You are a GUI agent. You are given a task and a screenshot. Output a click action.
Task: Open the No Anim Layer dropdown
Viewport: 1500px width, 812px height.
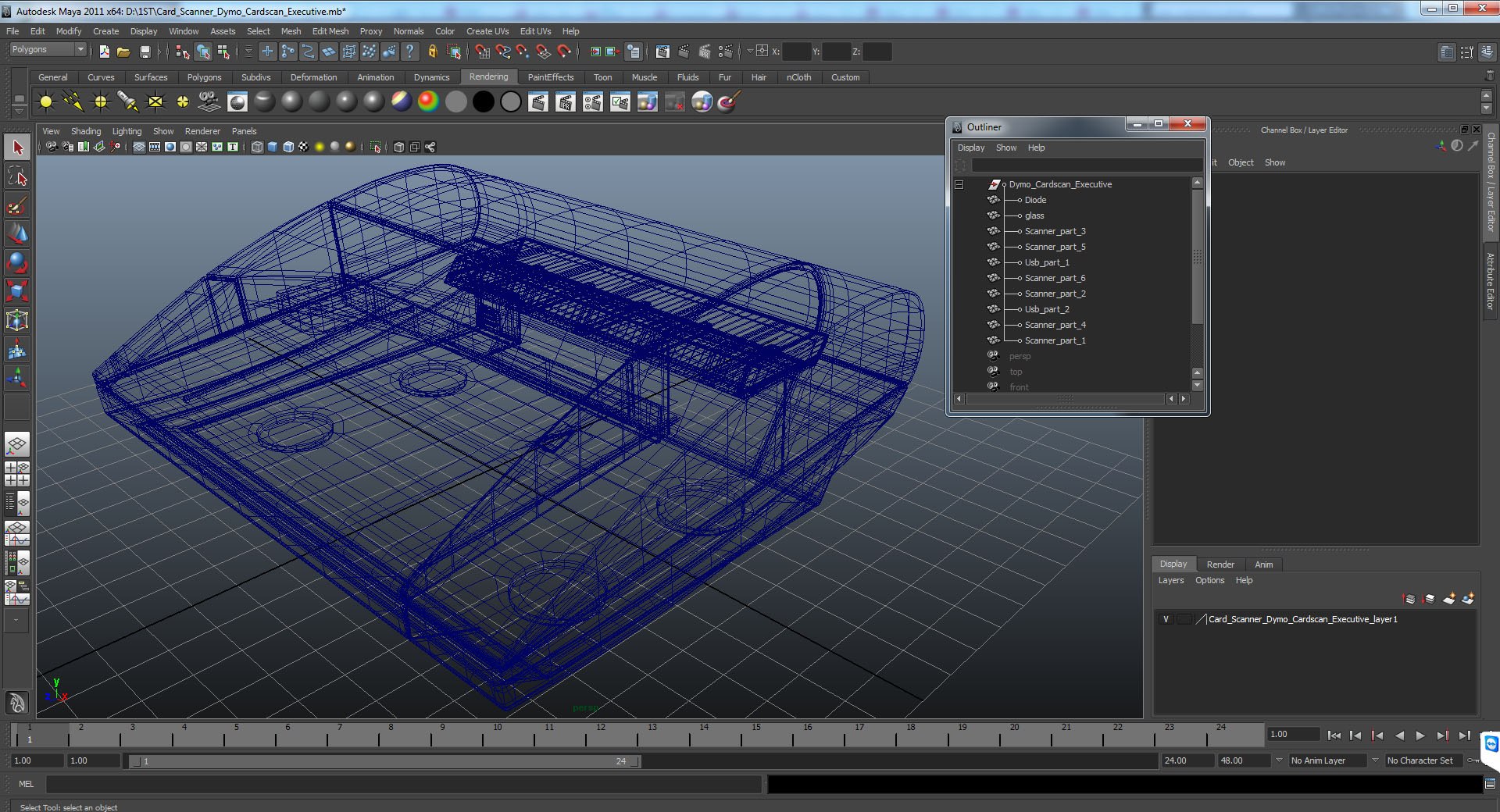(x=1327, y=760)
